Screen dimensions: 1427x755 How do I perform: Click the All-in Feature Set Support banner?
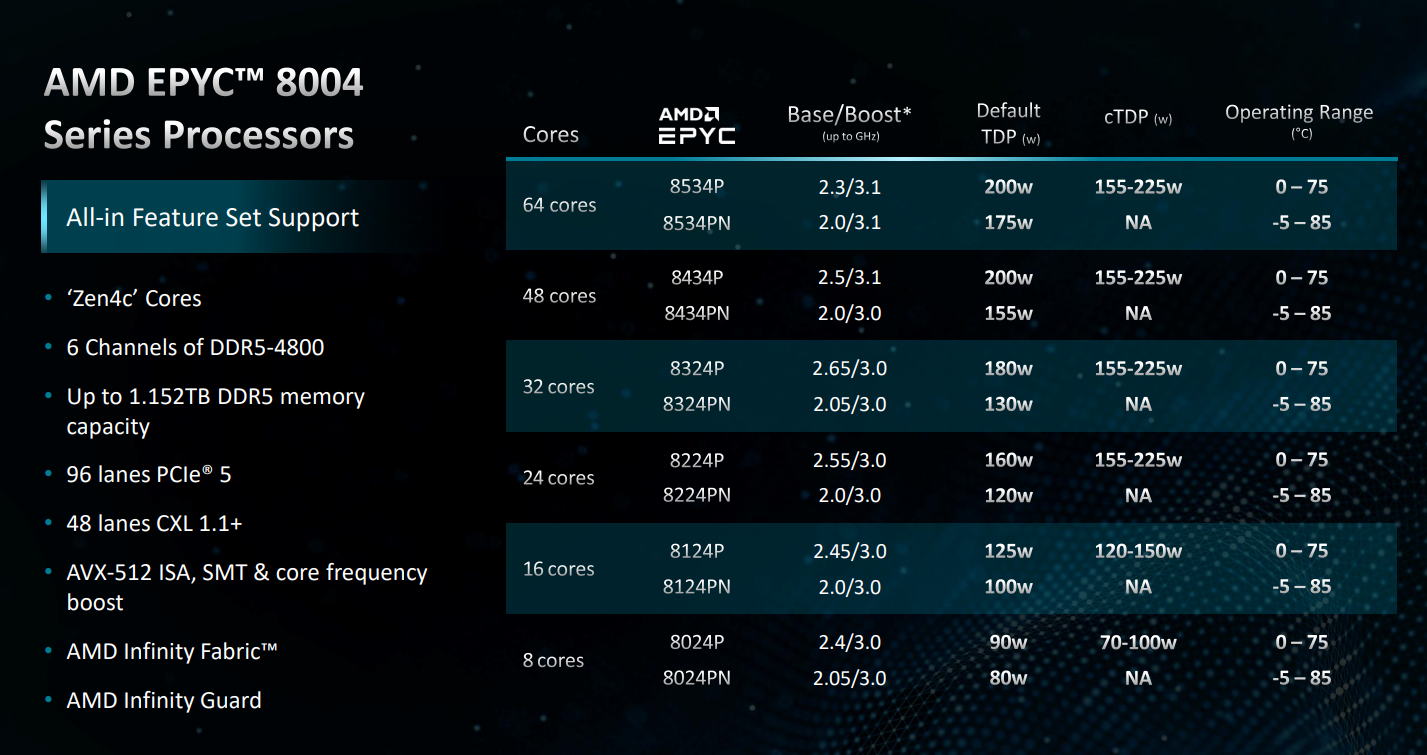click(213, 217)
